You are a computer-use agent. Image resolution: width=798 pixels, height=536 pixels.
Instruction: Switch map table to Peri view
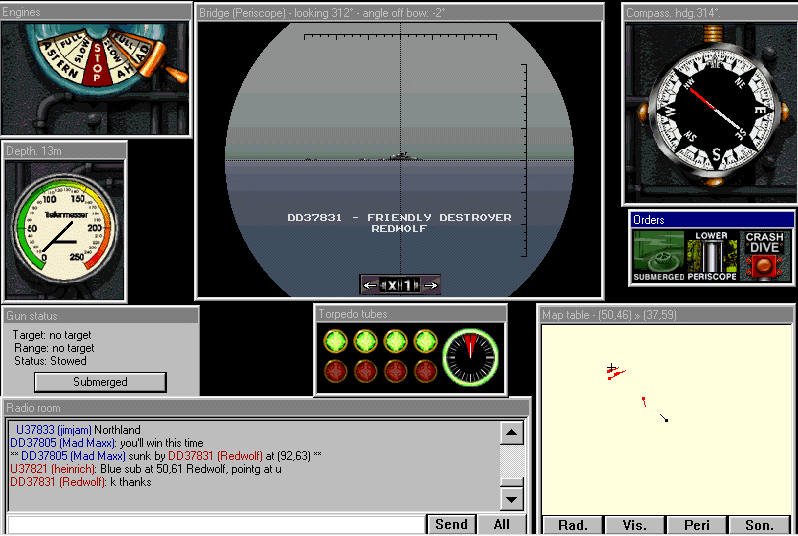click(697, 525)
